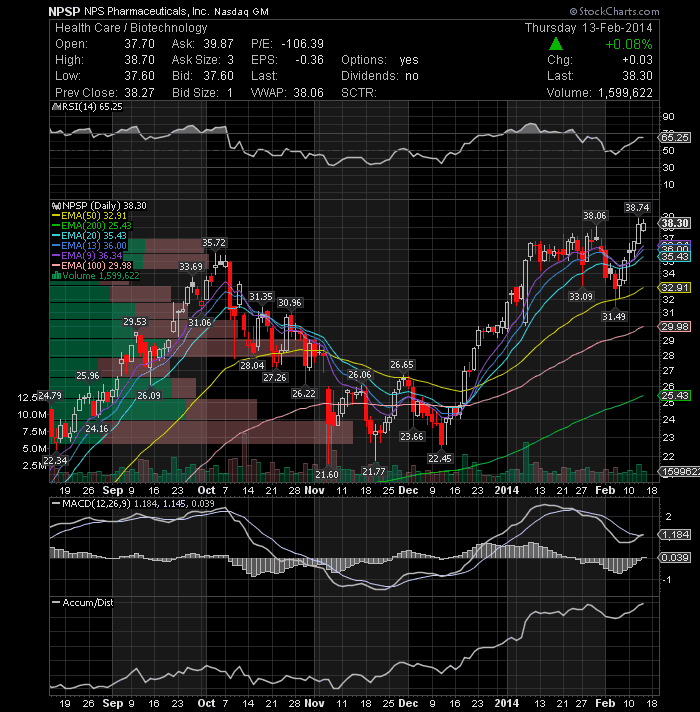Click the Chg value +0.03
Screen dimensions: 700x712
pyautogui.click(x=637, y=60)
